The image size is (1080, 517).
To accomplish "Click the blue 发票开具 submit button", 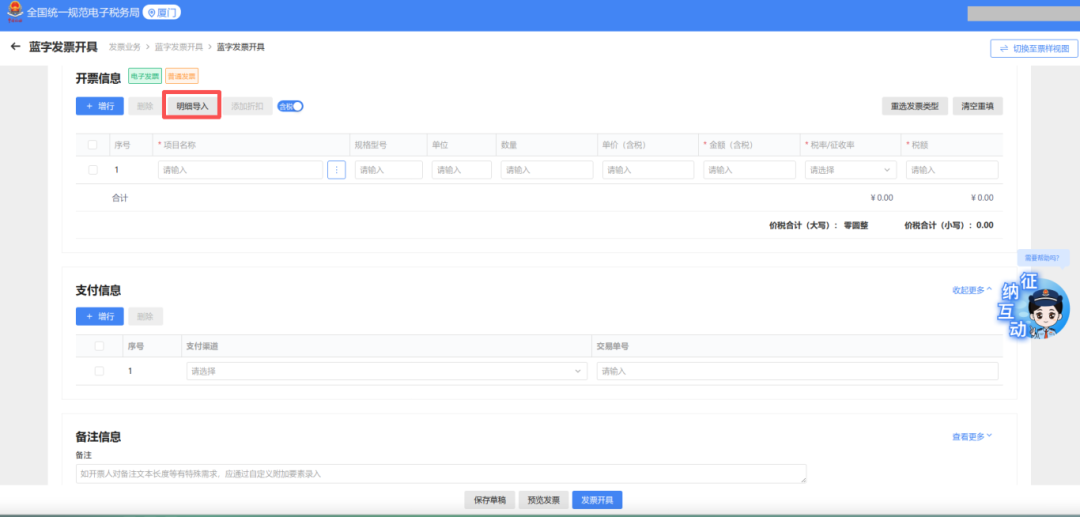I will 597,500.
